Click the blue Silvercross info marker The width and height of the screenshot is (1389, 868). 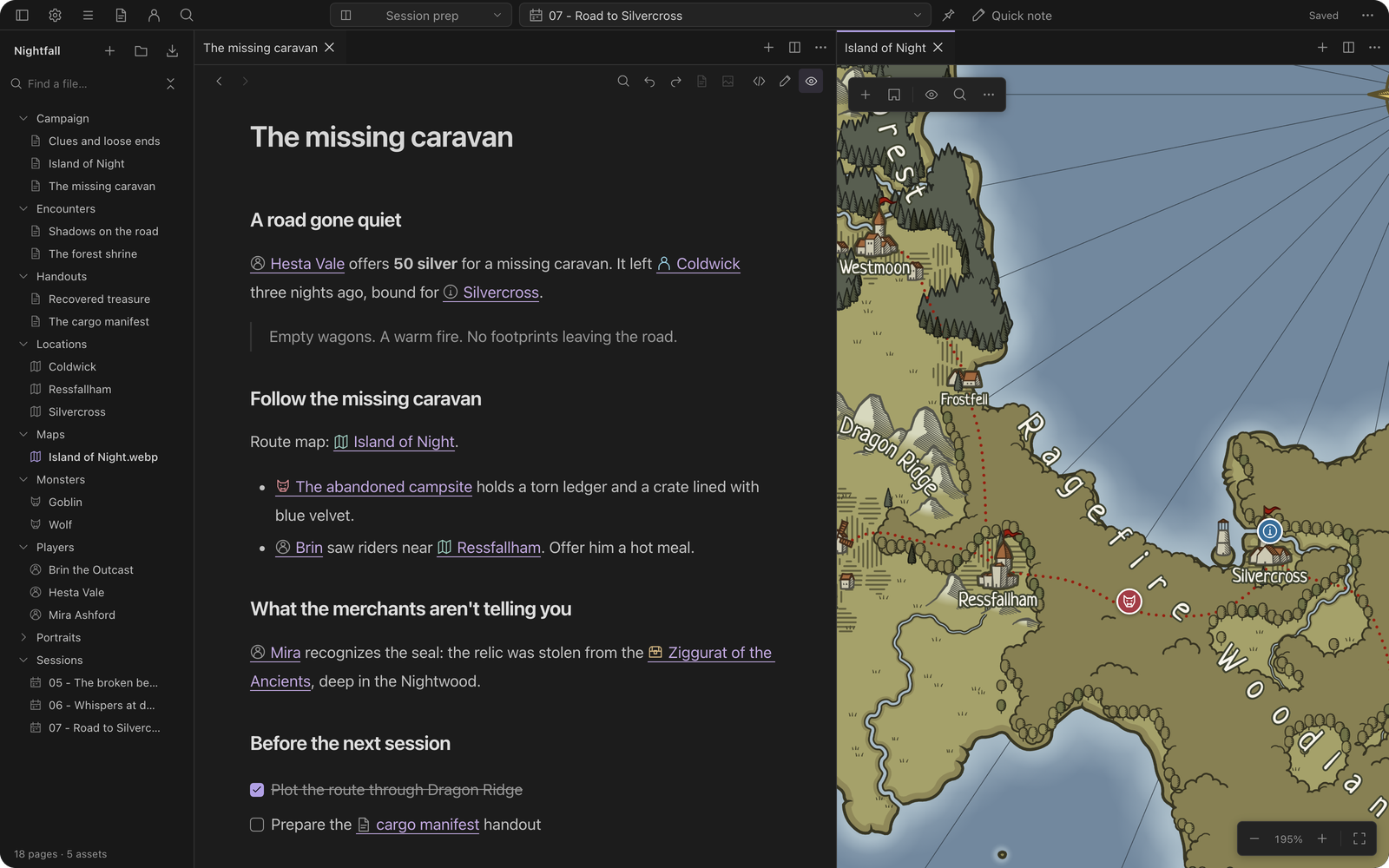[x=1269, y=530]
